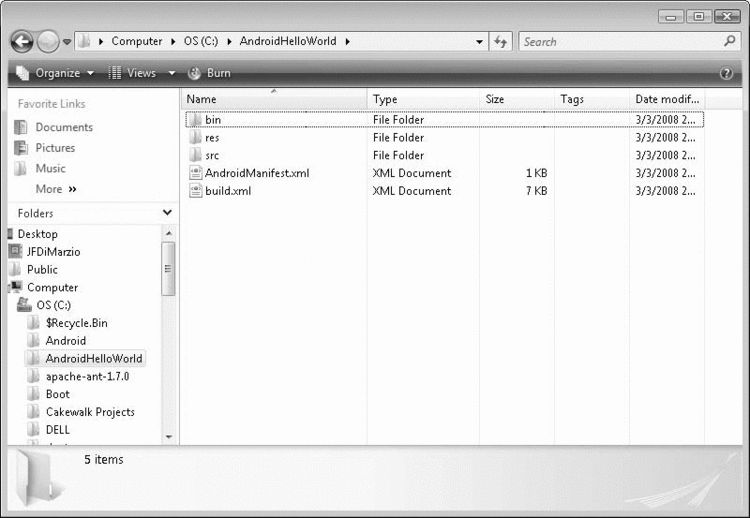This screenshot has width=750, height=518.
Task: Select OS (C:) in the address breadcrumb
Action: [x=201, y=41]
